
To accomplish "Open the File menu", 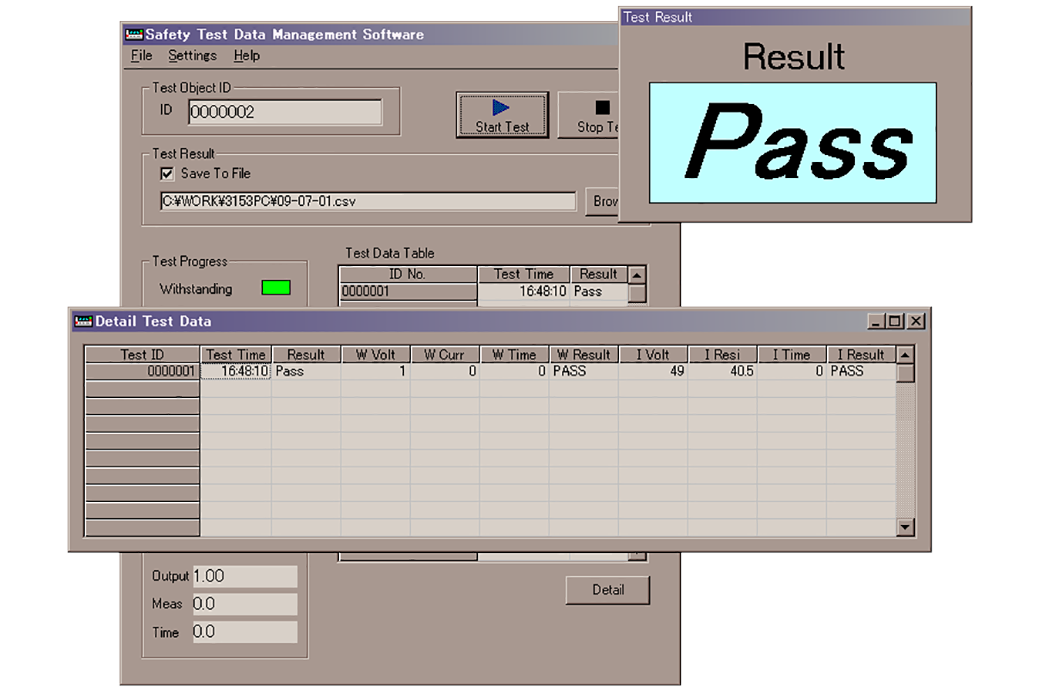I will tap(141, 56).
